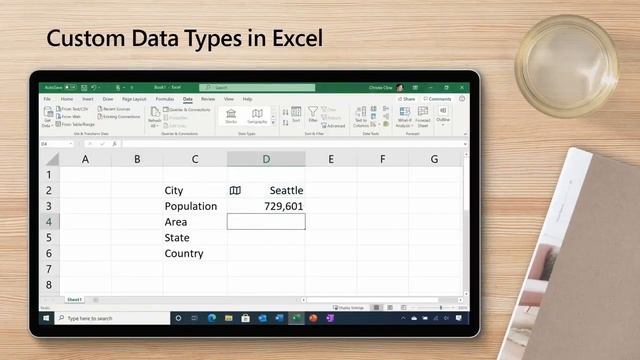Open the Sort dialog
Screen dimensions: 640x360
point(296,114)
